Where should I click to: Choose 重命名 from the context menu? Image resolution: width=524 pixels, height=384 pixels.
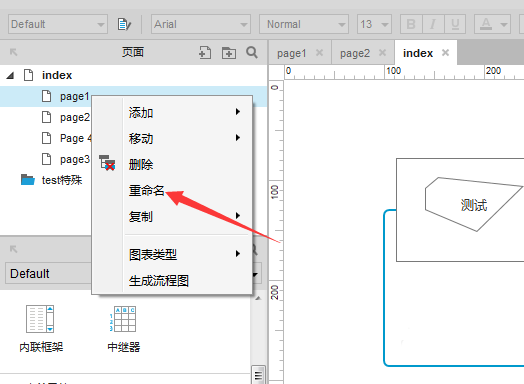click(x=147, y=190)
